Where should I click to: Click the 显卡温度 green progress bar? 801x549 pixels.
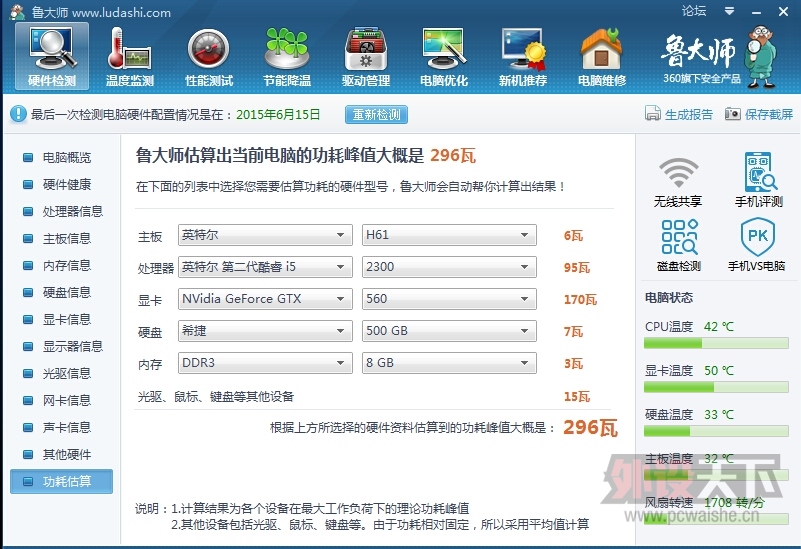click(716, 387)
